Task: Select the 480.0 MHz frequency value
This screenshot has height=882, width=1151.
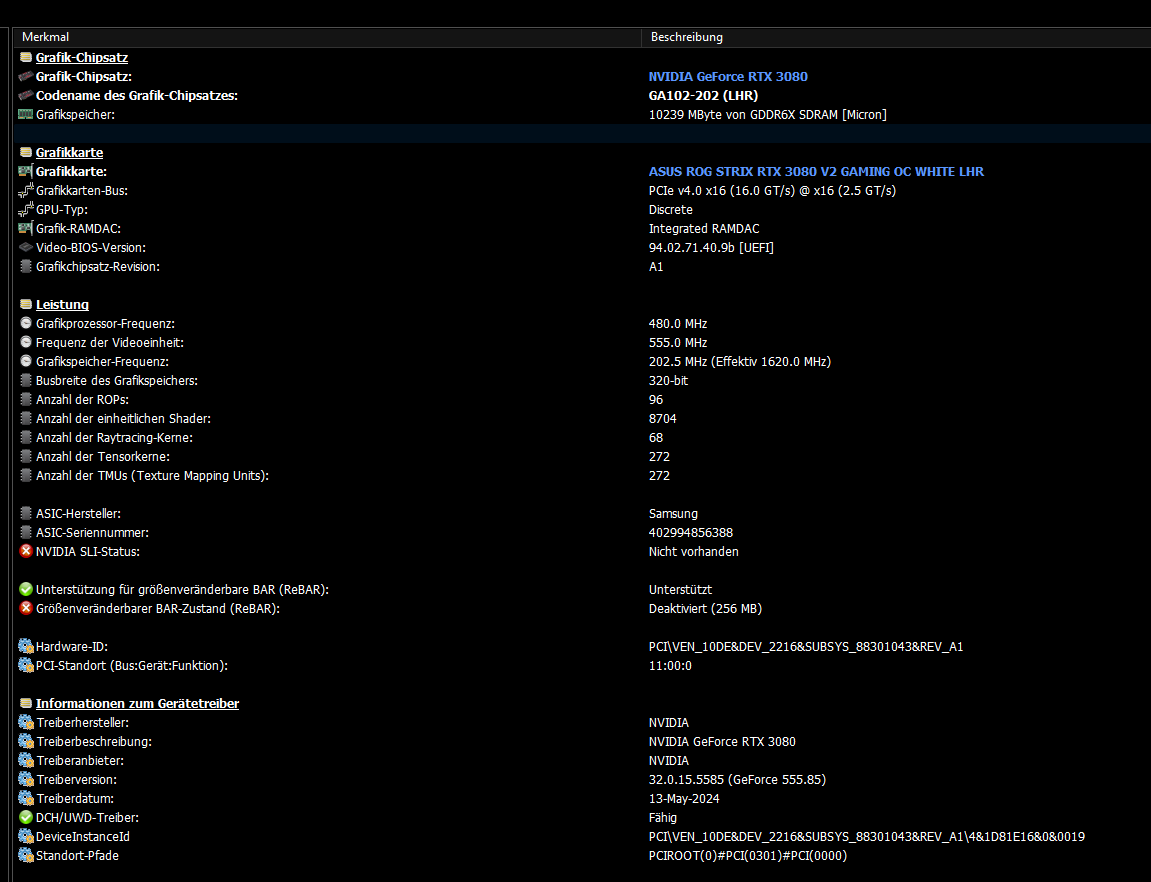Action: pos(678,324)
